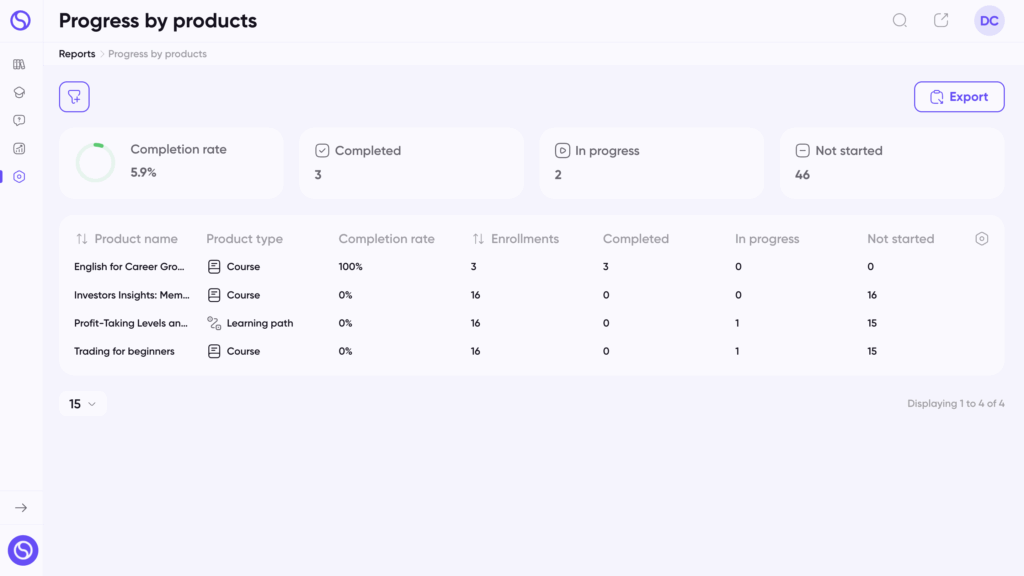Screen dimensions: 1024x576
Task: Expand the sidebar with arrow
Action: (21, 507)
